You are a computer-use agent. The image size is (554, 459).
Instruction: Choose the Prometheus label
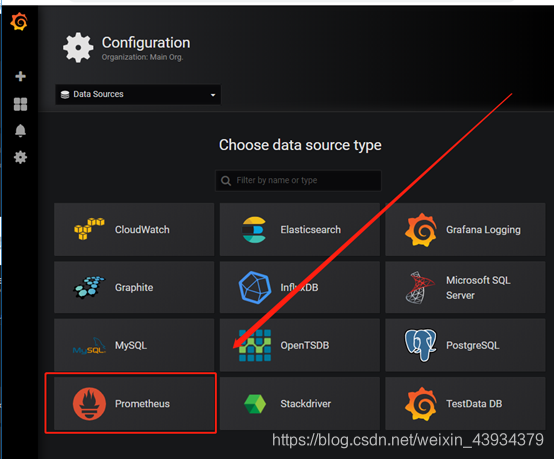point(142,404)
